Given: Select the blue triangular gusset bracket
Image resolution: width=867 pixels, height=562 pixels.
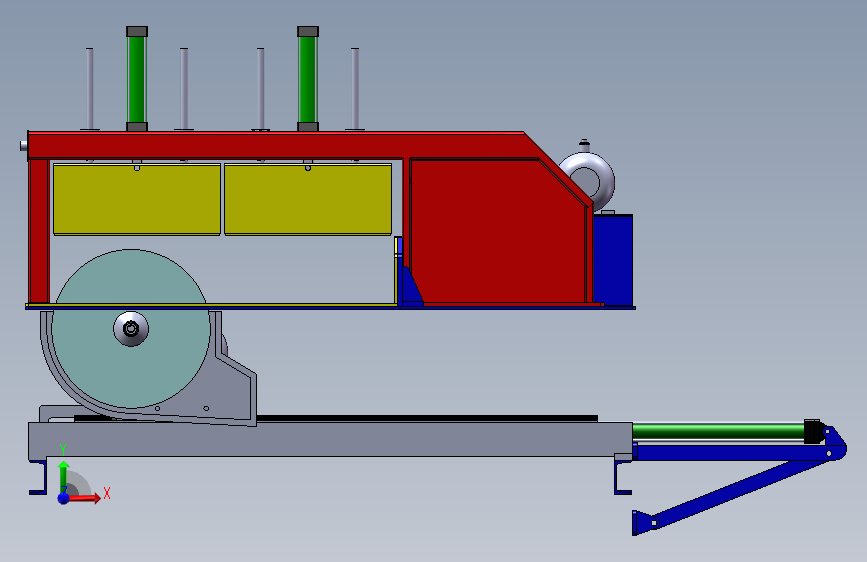Looking at the screenshot, I should pos(412,287).
